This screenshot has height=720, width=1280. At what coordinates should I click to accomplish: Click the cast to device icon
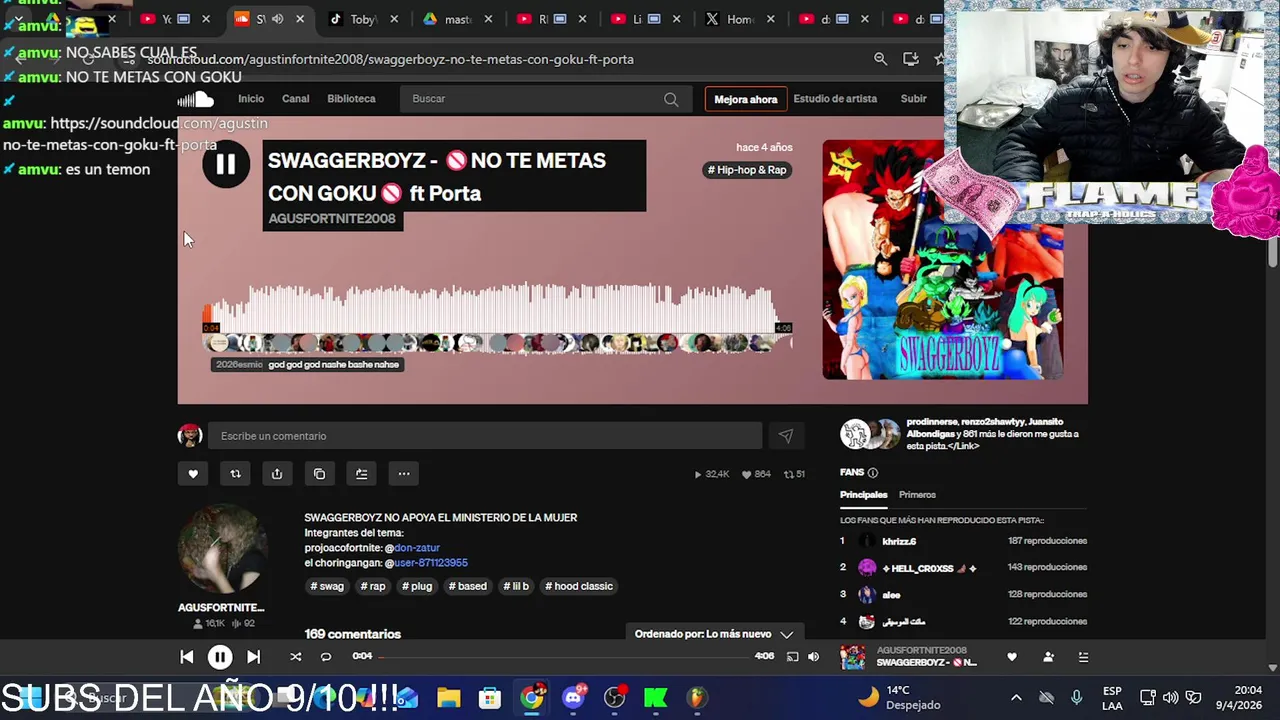click(x=792, y=657)
